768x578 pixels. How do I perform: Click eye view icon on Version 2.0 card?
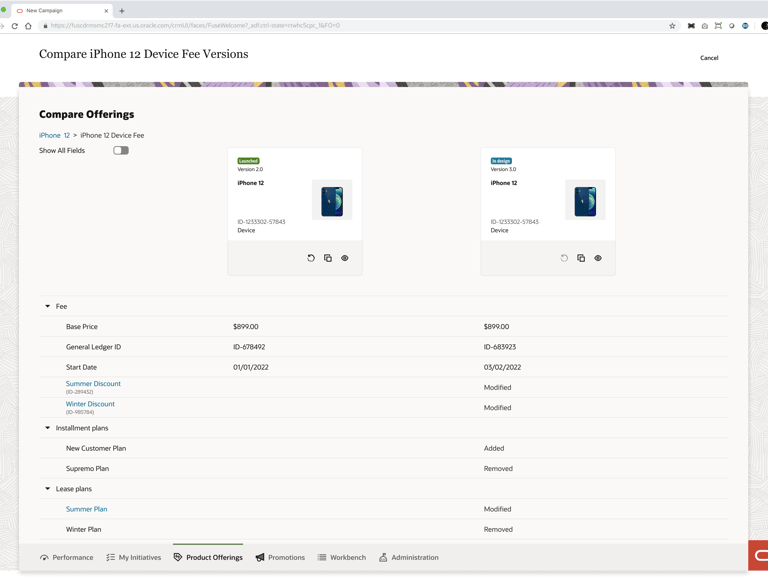(x=345, y=258)
